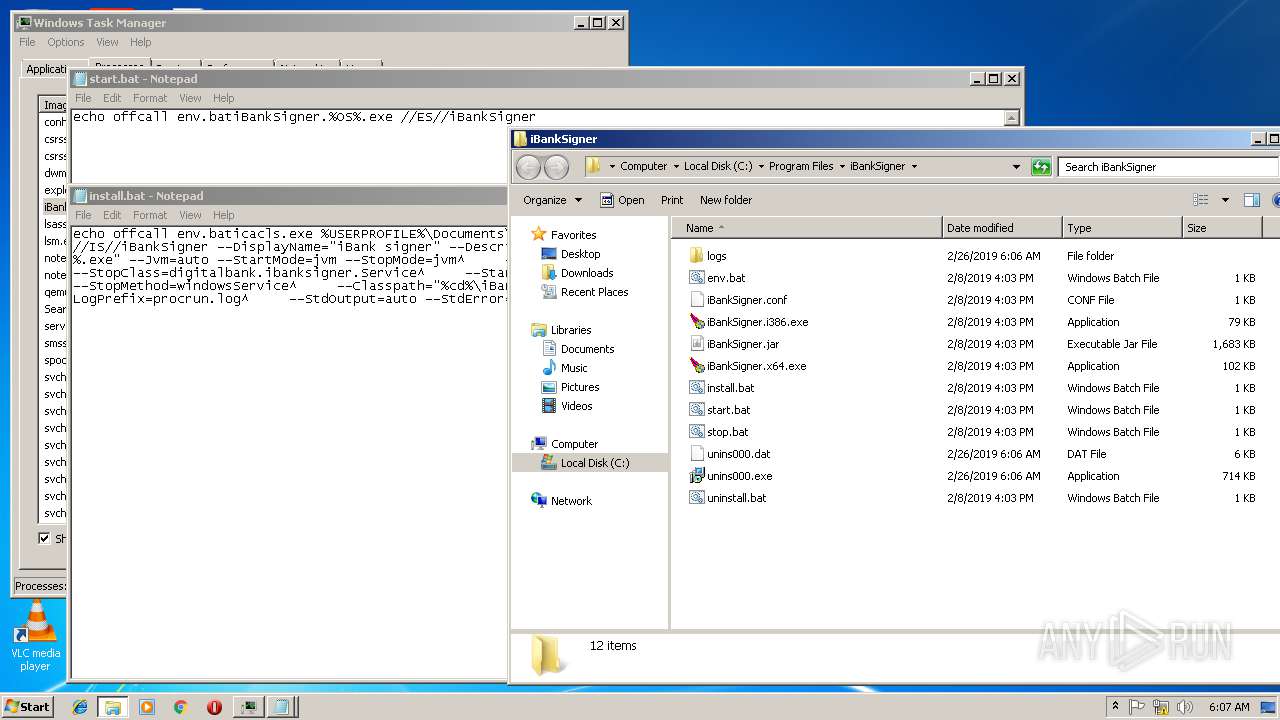Open the dropdown arrow after Program Files breadcrumb
Viewport: 1280px width, 720px height.
(x=843, y=167)
